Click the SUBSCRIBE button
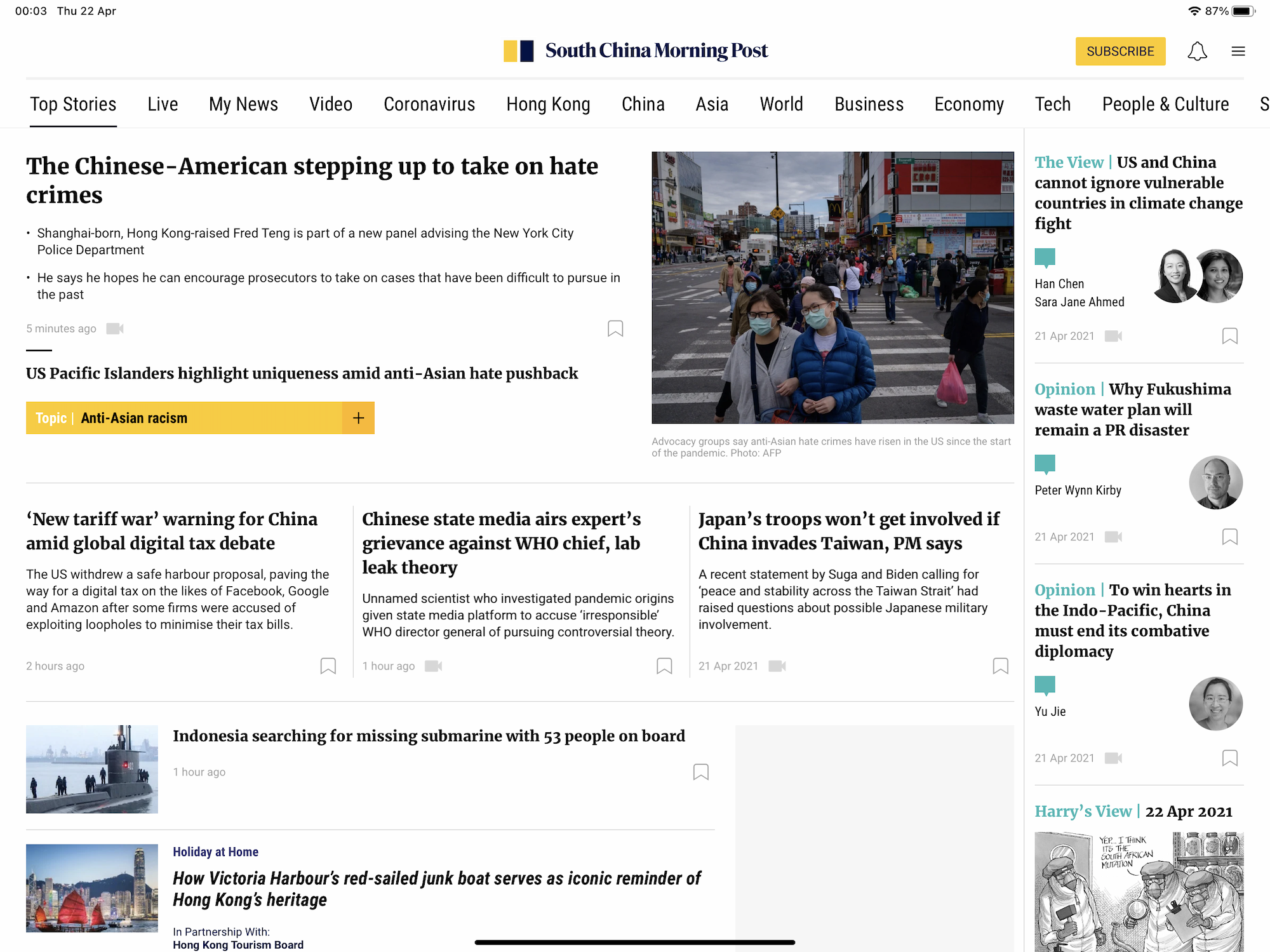Viewport: 1270px width, 952px height. 1120,51
